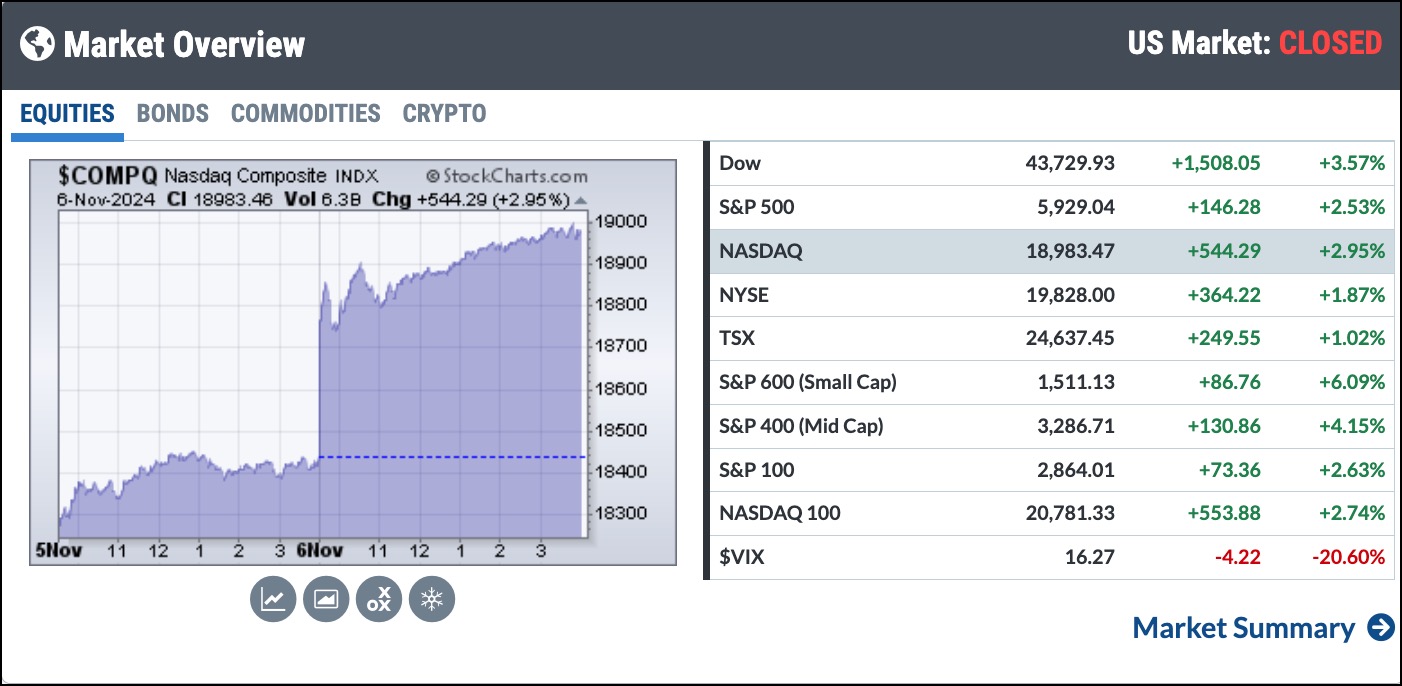Click the NASDAQ 100 percent +2.74%

point(1351,514)
